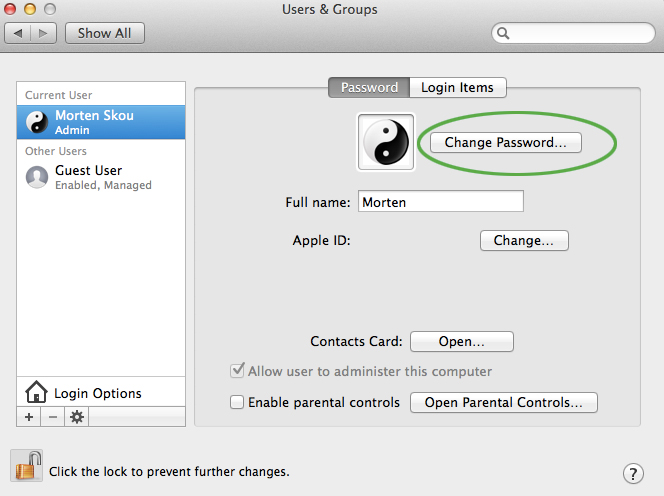Open Login Options

point(101,392)
